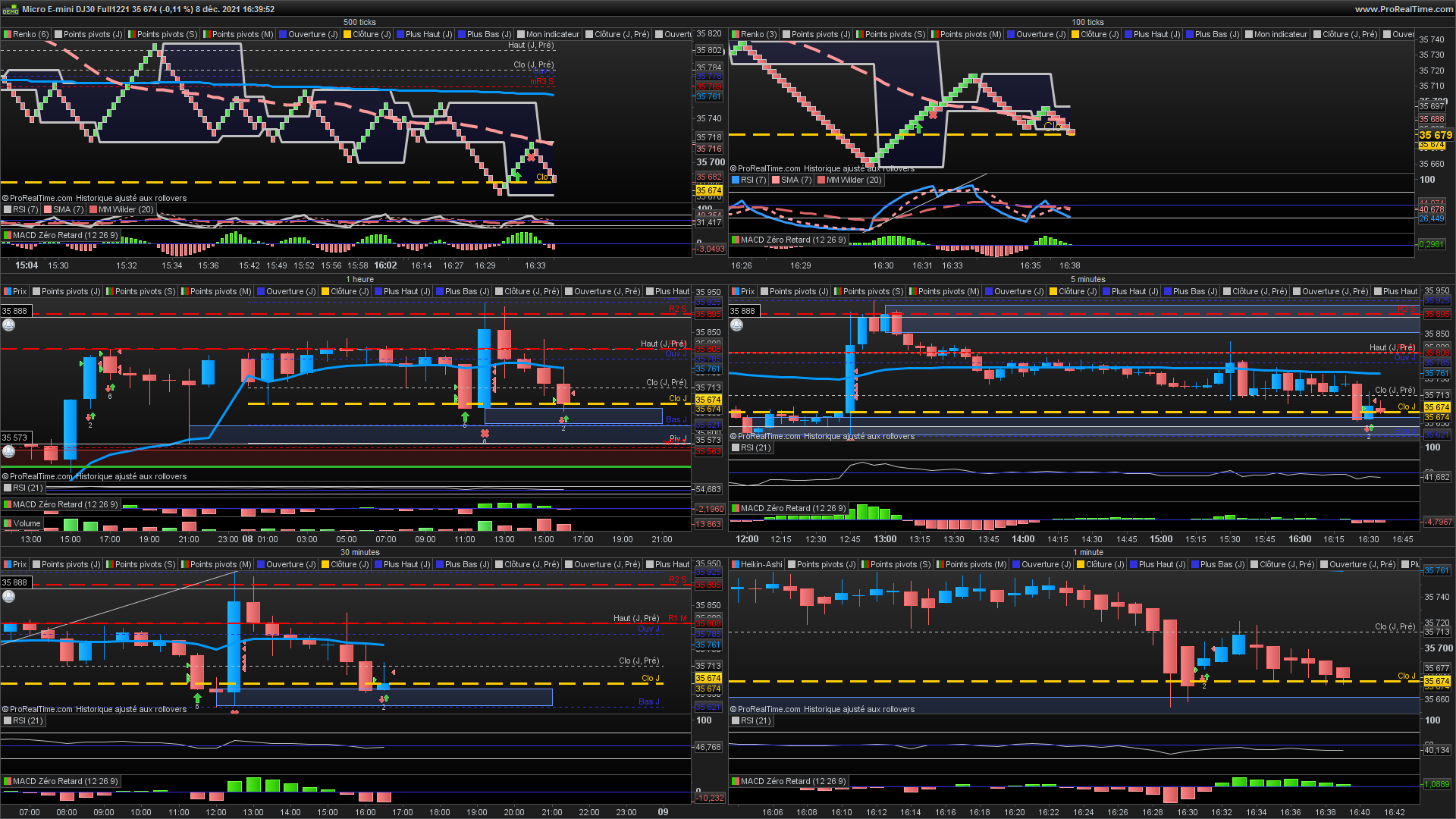Select the 1 heure chart title tab
1456x819 pixels.
(x=360, y=279)
